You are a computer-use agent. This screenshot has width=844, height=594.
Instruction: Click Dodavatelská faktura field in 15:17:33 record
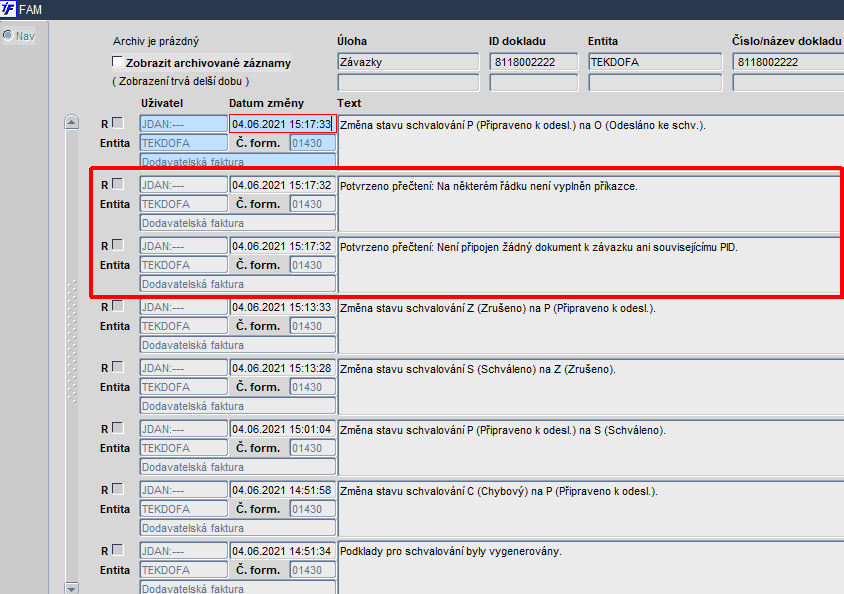coord(238,160)
